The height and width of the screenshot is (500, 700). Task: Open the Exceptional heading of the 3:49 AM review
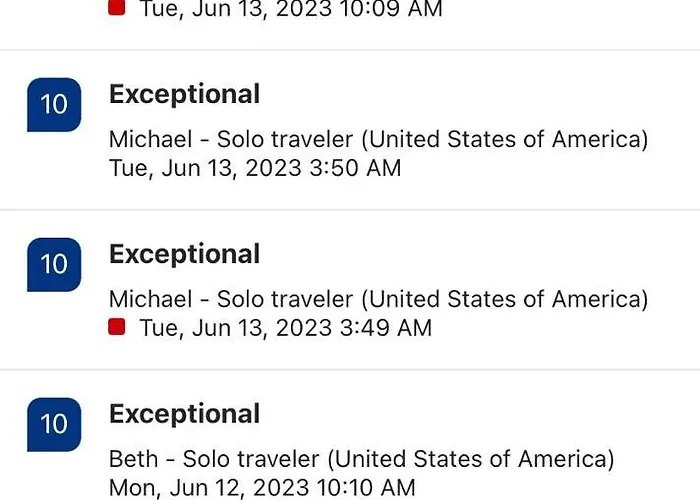(x=184, y=254)
